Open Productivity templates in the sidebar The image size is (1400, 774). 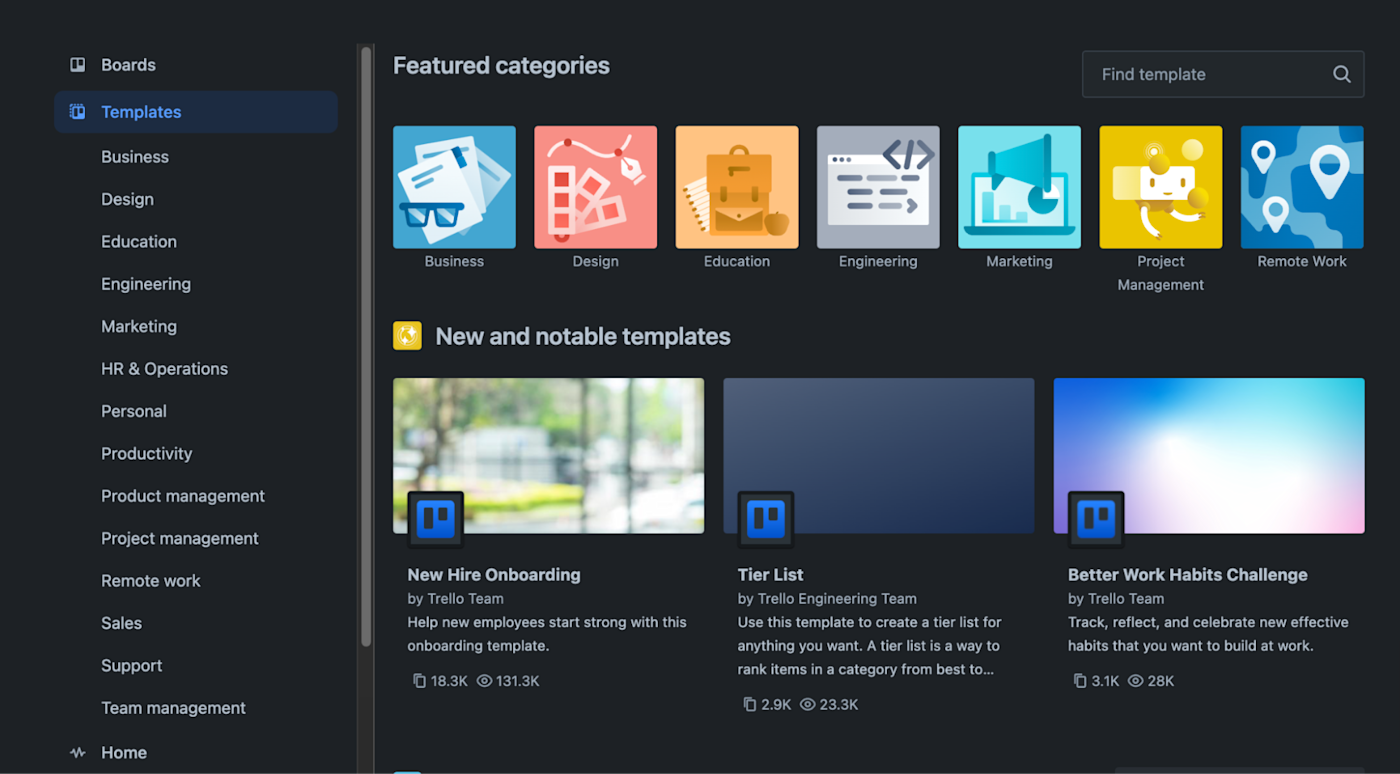(x=146, y=454)
